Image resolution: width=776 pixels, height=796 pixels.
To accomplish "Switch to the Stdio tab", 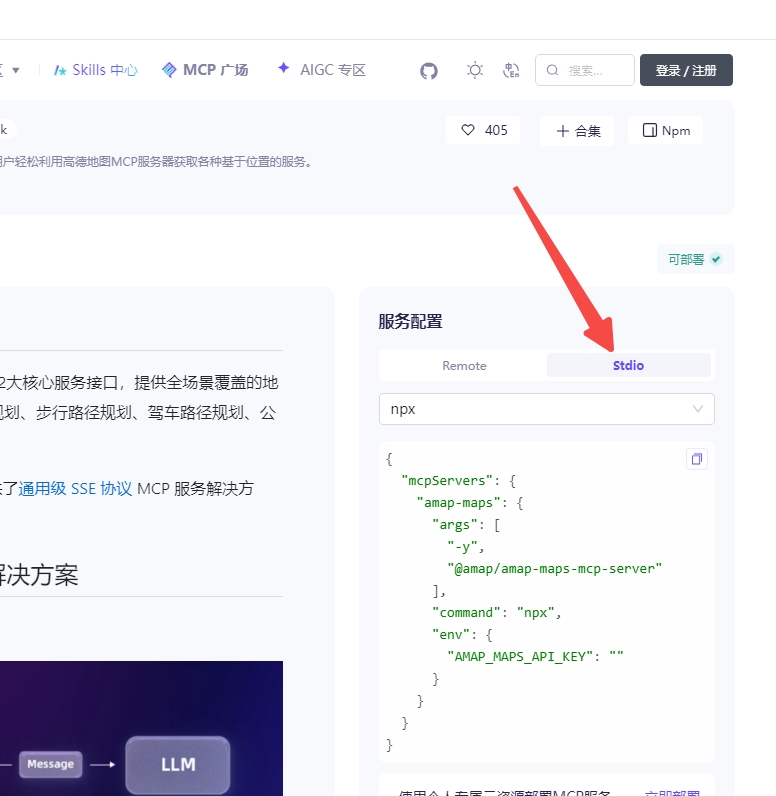I will tap(628, 366).
